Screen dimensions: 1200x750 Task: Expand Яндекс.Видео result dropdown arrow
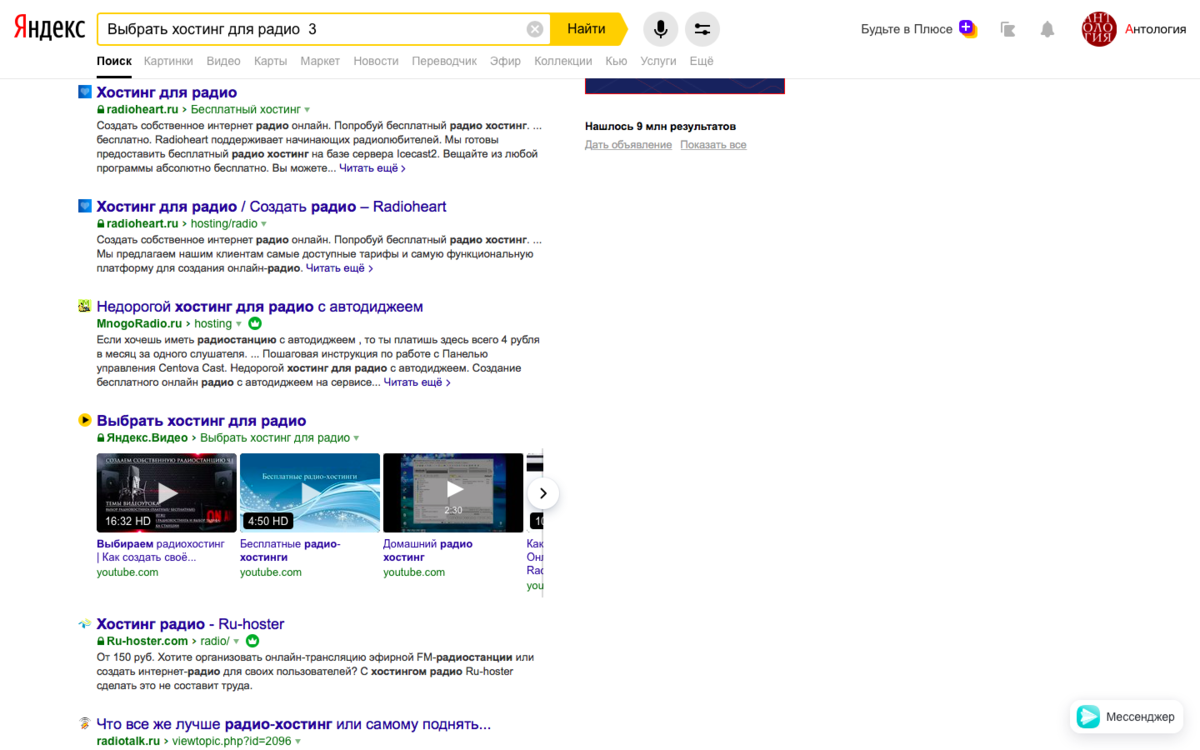pos(356,438)
